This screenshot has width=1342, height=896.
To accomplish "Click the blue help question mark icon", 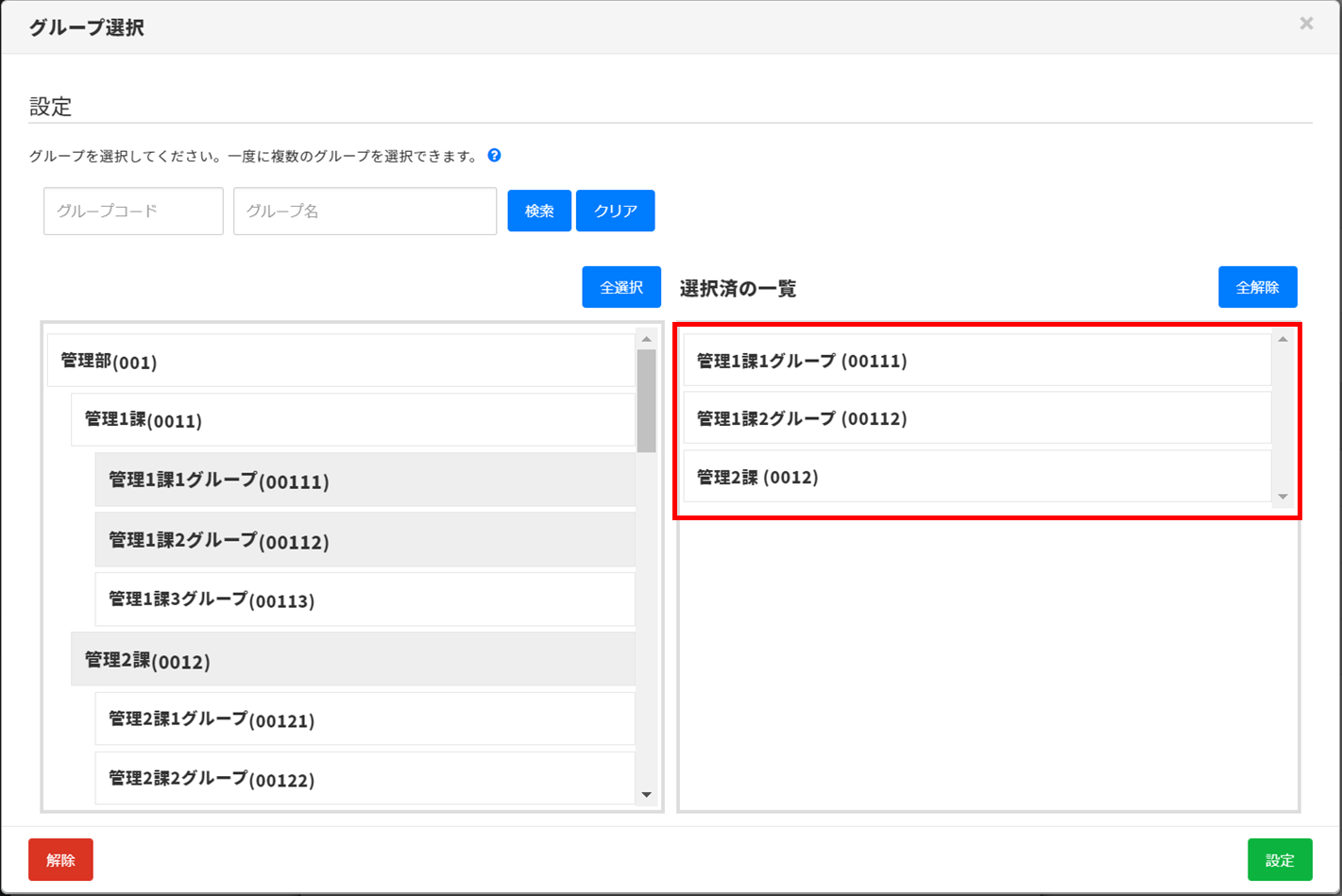I will [x=494, y=156].
